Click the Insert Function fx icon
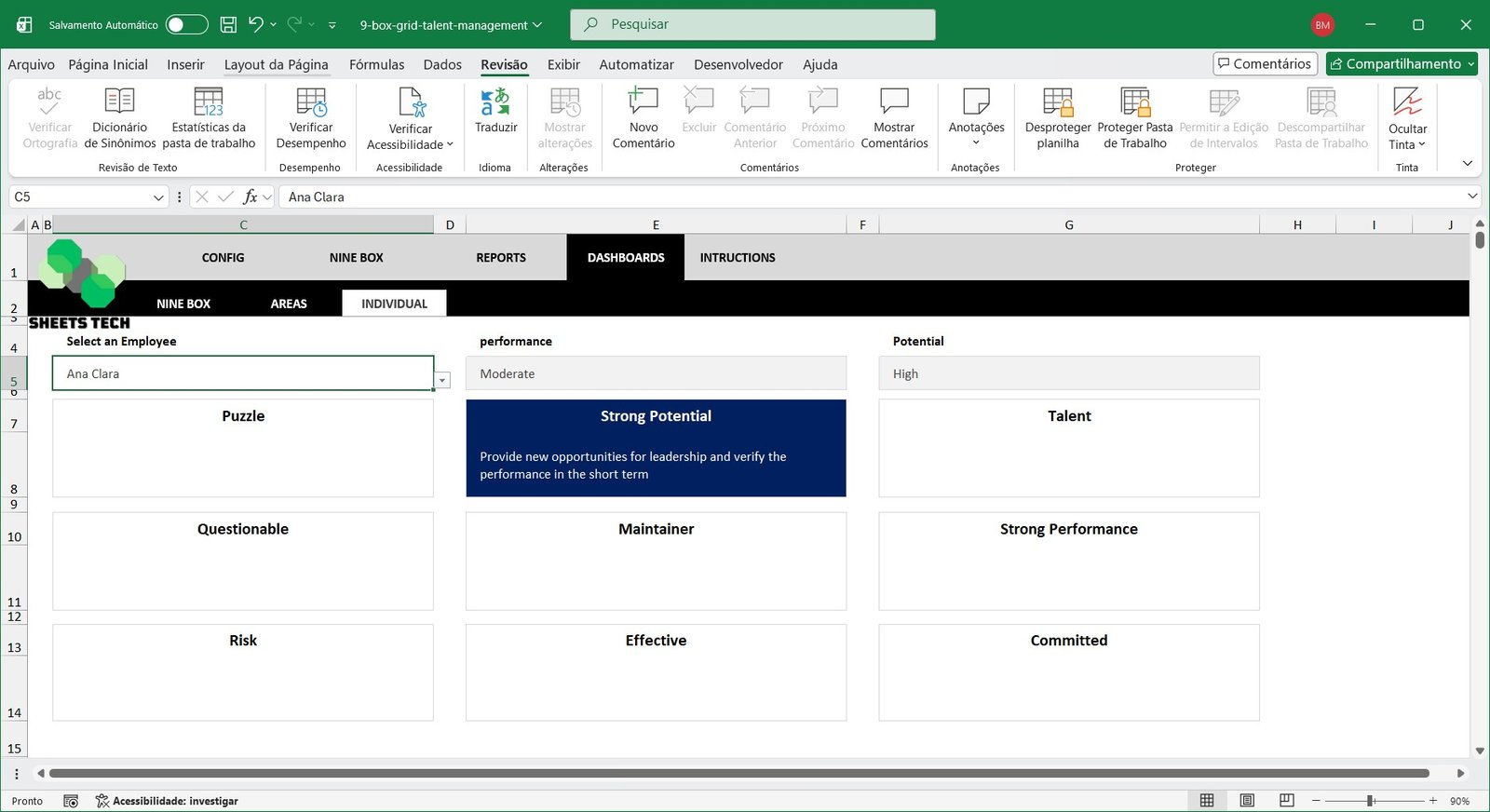This screenshot has width=1490, height=812. tap(250, 196)
